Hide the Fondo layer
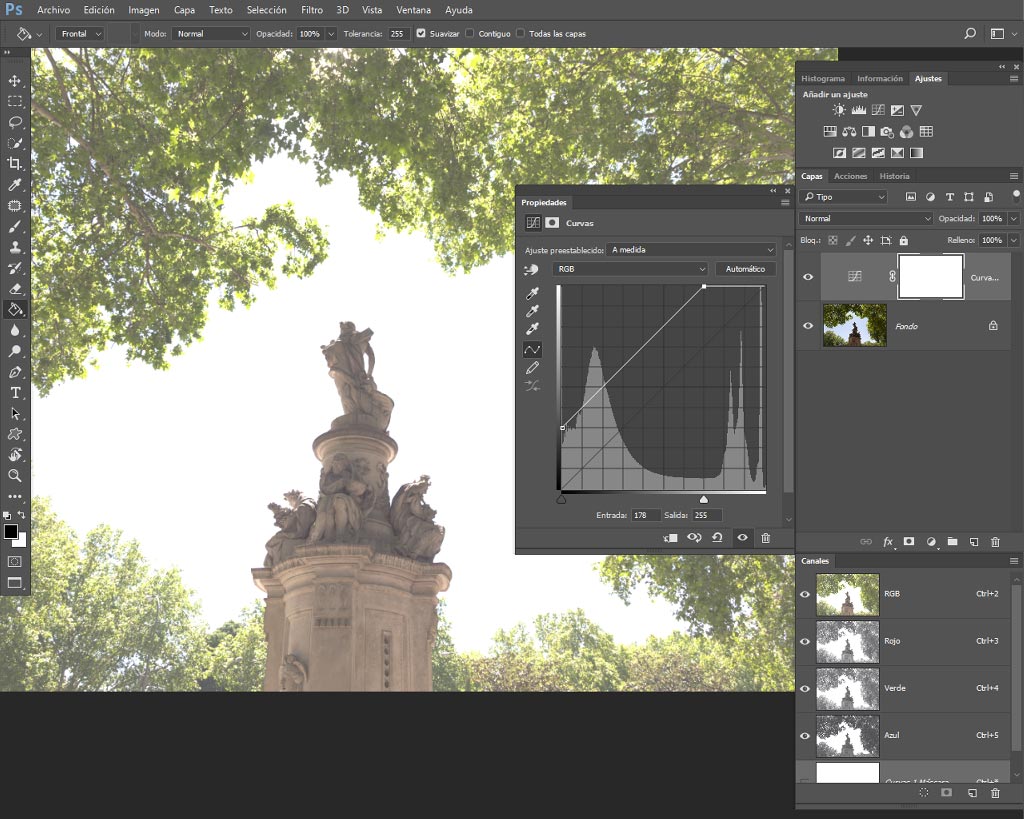This screenshot has width=1024, height=819. coord(808,325)
